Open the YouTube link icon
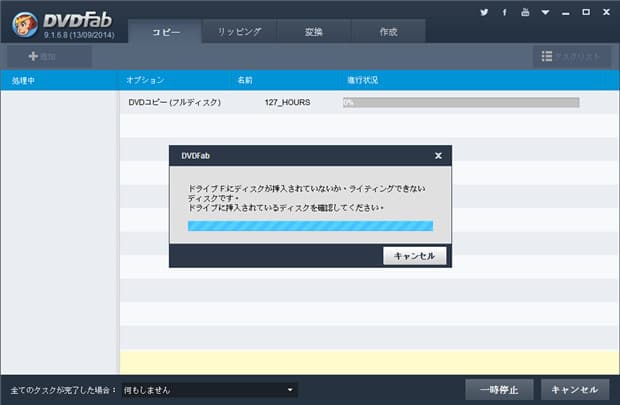 524,13
